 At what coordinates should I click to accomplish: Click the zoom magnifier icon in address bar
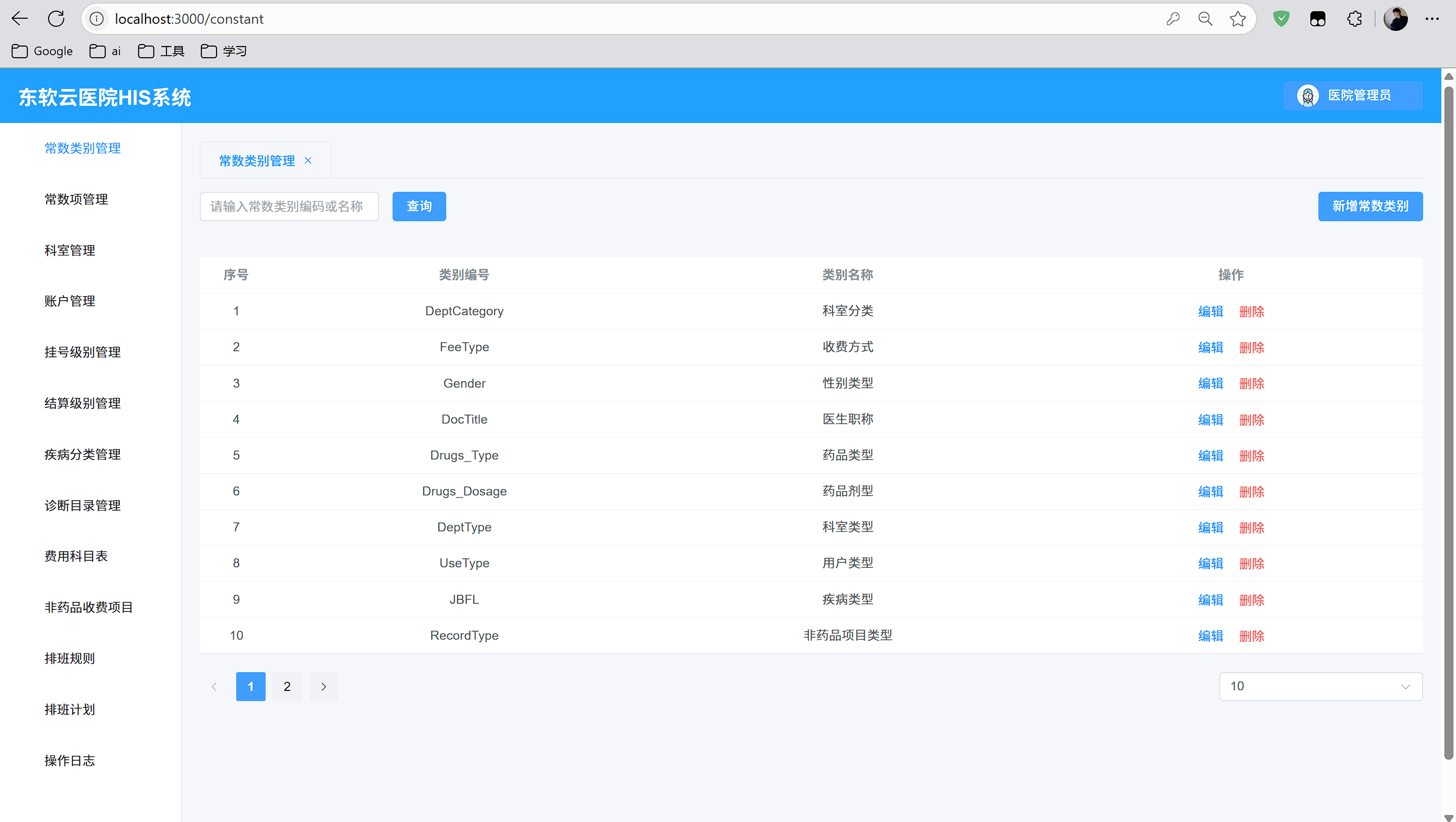[1205, 19]
